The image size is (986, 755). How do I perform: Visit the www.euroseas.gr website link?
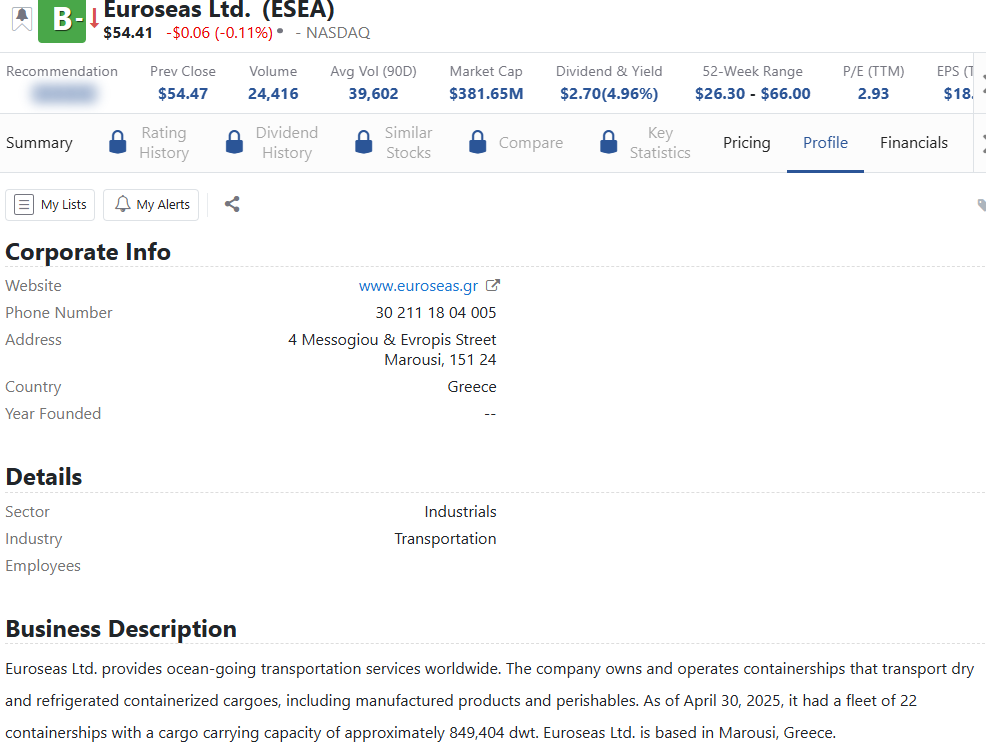[418, 286]
